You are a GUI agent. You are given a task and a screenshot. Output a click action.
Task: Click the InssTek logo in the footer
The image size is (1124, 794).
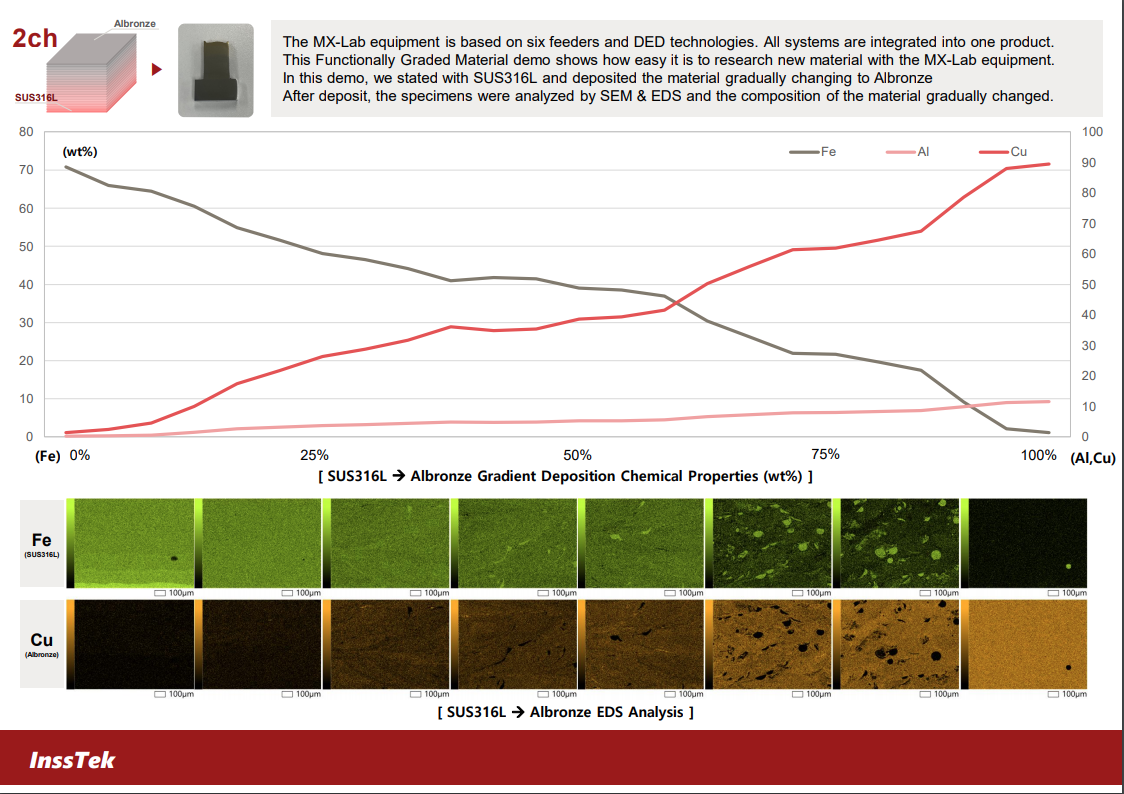click(x=72, y=761)
